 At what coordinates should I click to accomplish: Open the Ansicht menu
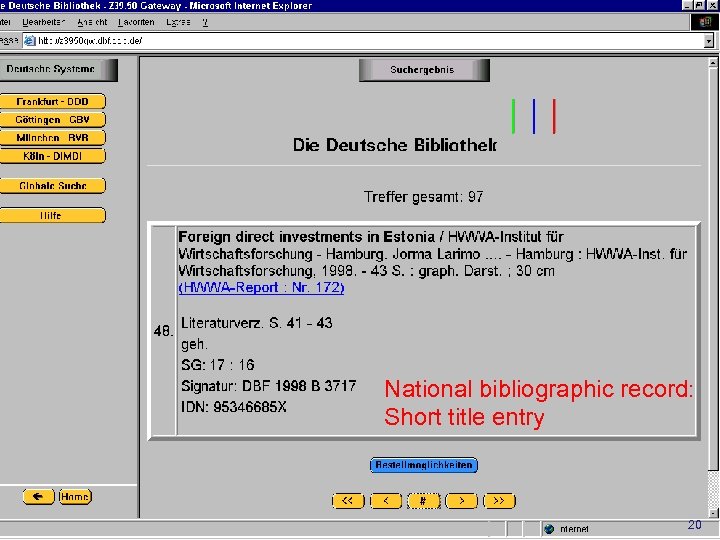tap(92, 22)
